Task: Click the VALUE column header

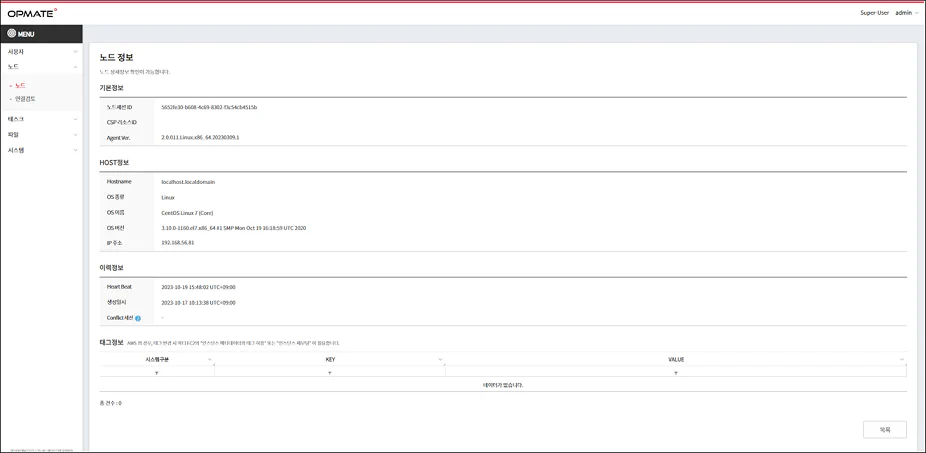Action: coord(676,360)
